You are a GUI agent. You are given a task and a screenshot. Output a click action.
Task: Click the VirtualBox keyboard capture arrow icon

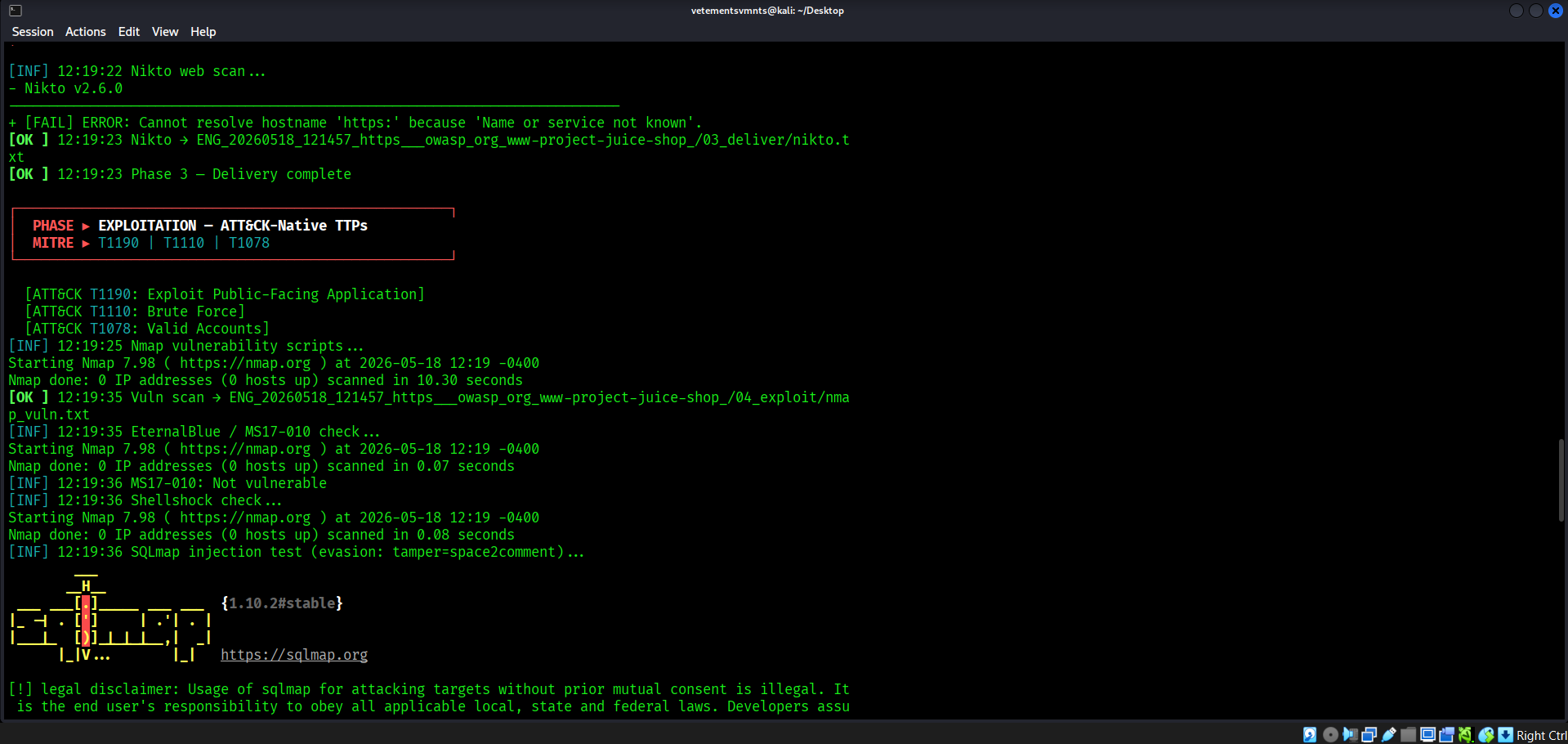point(1505,735)
